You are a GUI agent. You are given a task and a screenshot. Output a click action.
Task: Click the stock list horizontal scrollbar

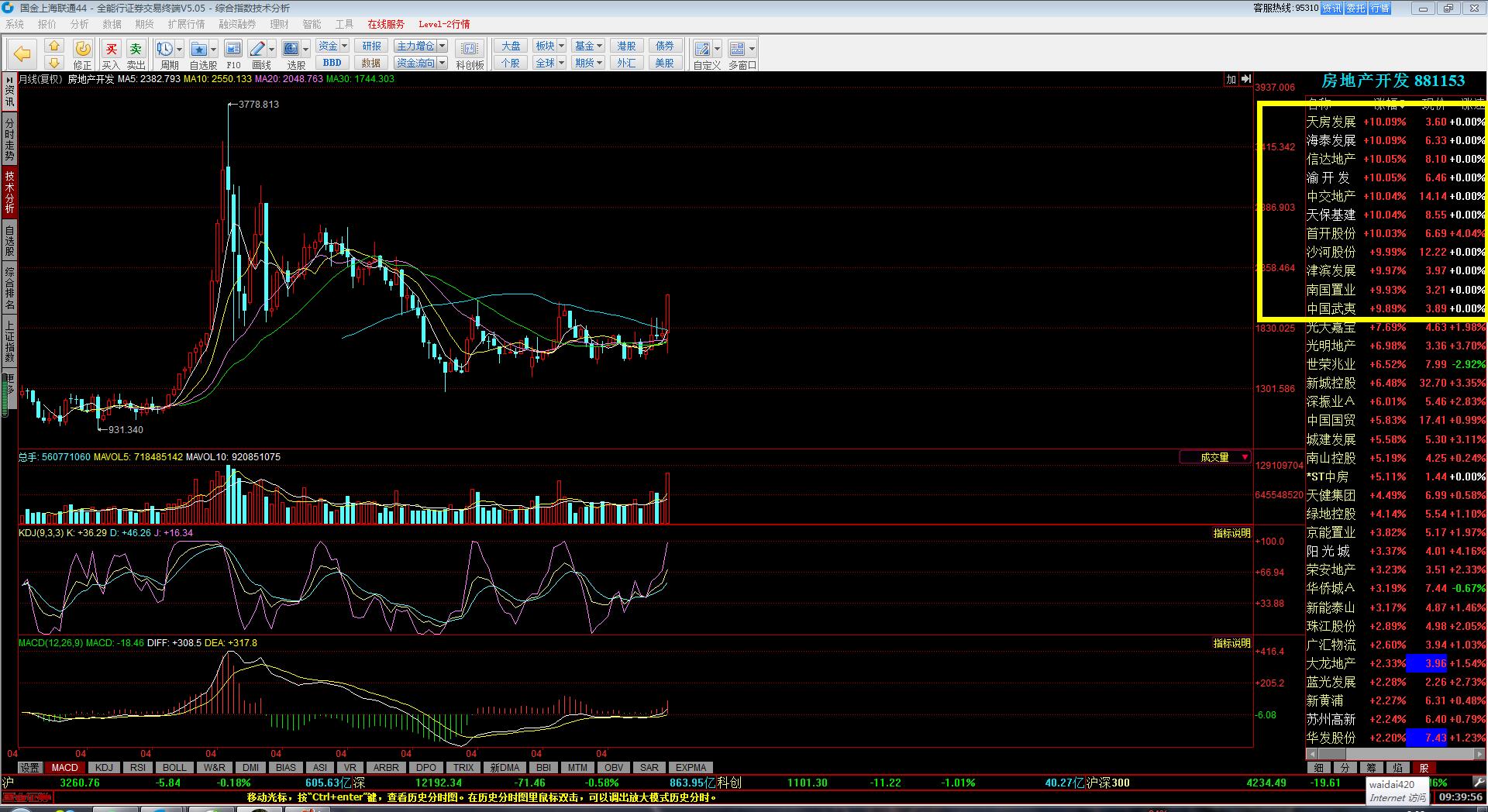click(1396, 753)
